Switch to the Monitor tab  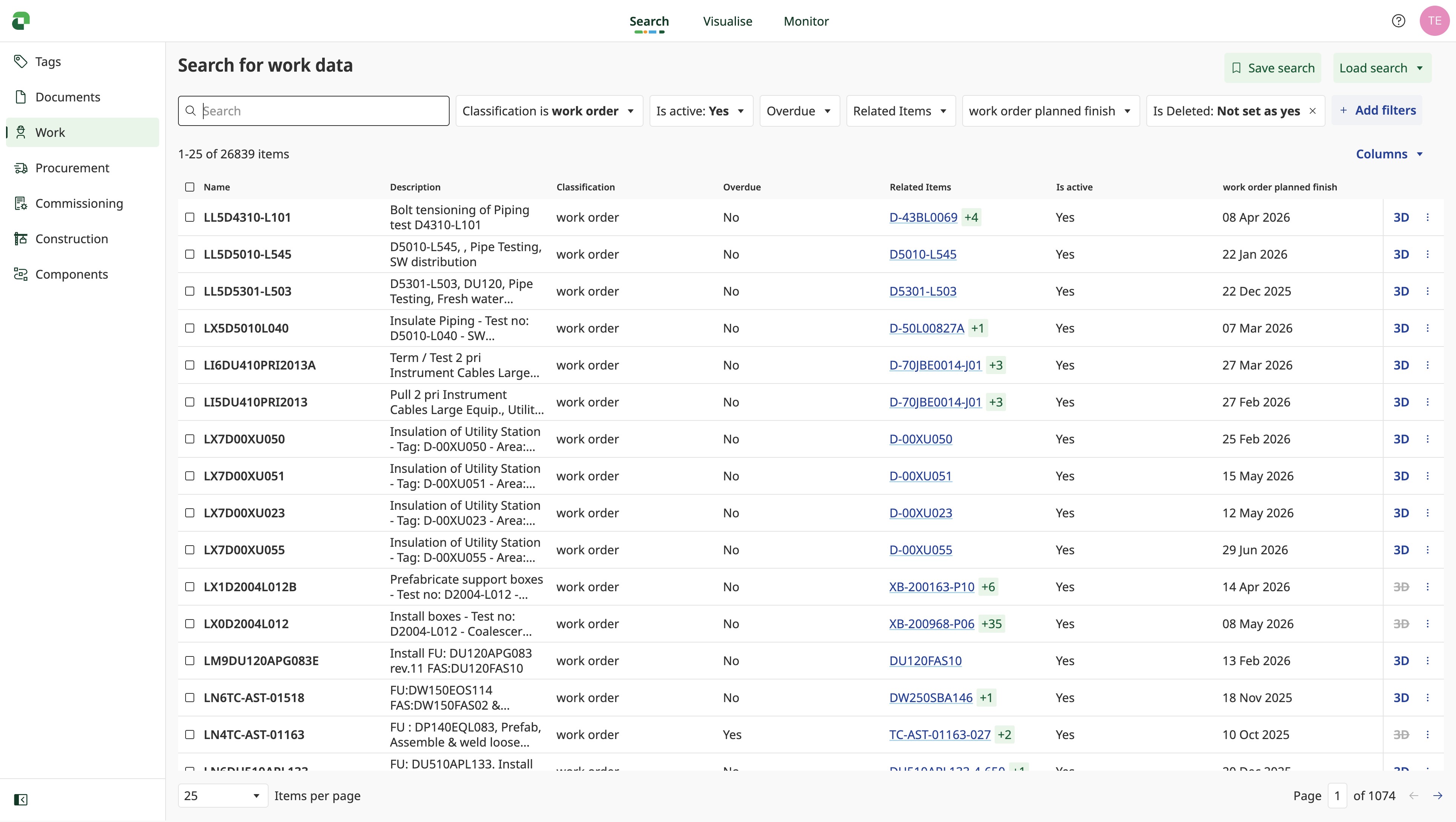(805, 21)
